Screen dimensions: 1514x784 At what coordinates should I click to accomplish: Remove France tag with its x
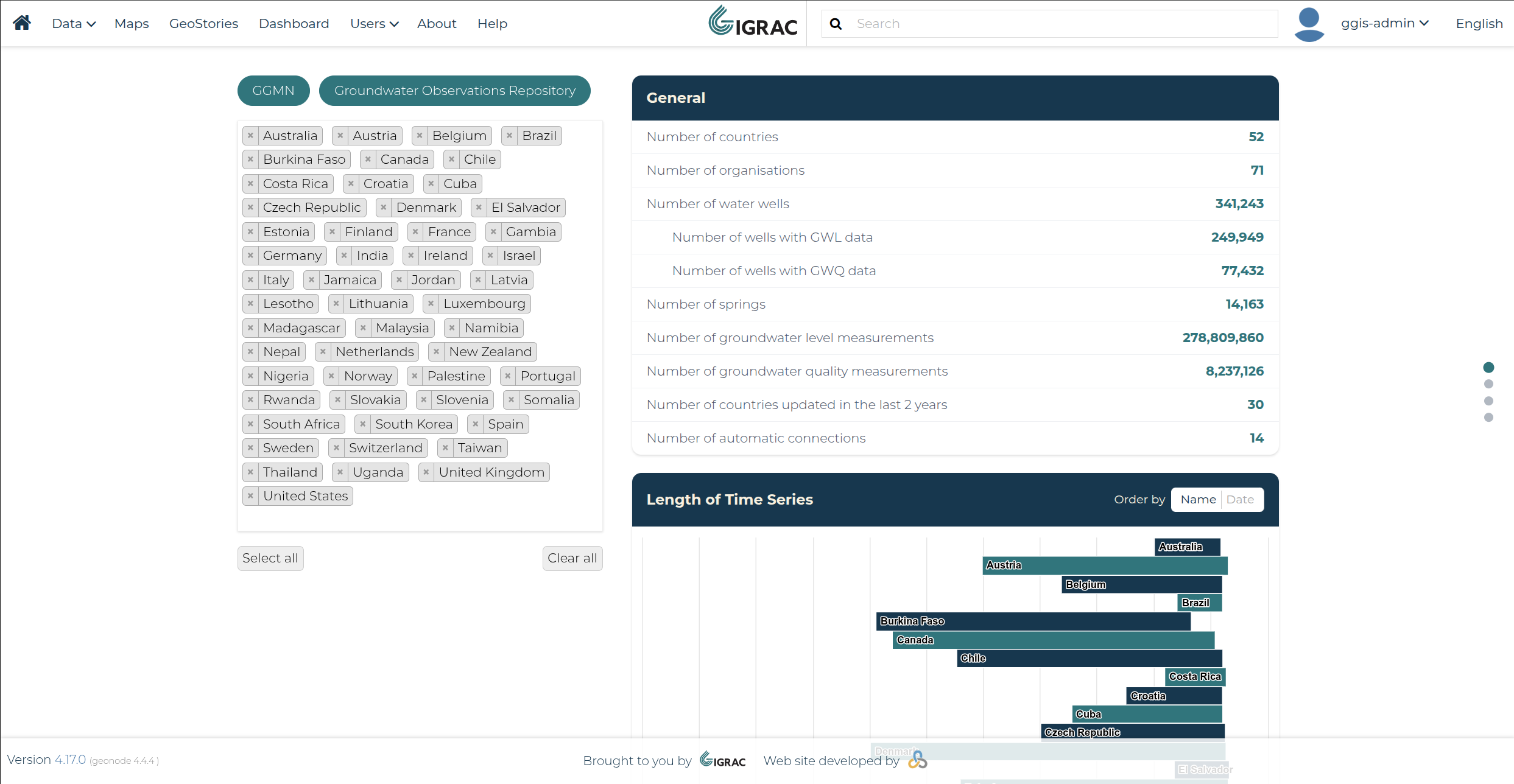point(415,232)
